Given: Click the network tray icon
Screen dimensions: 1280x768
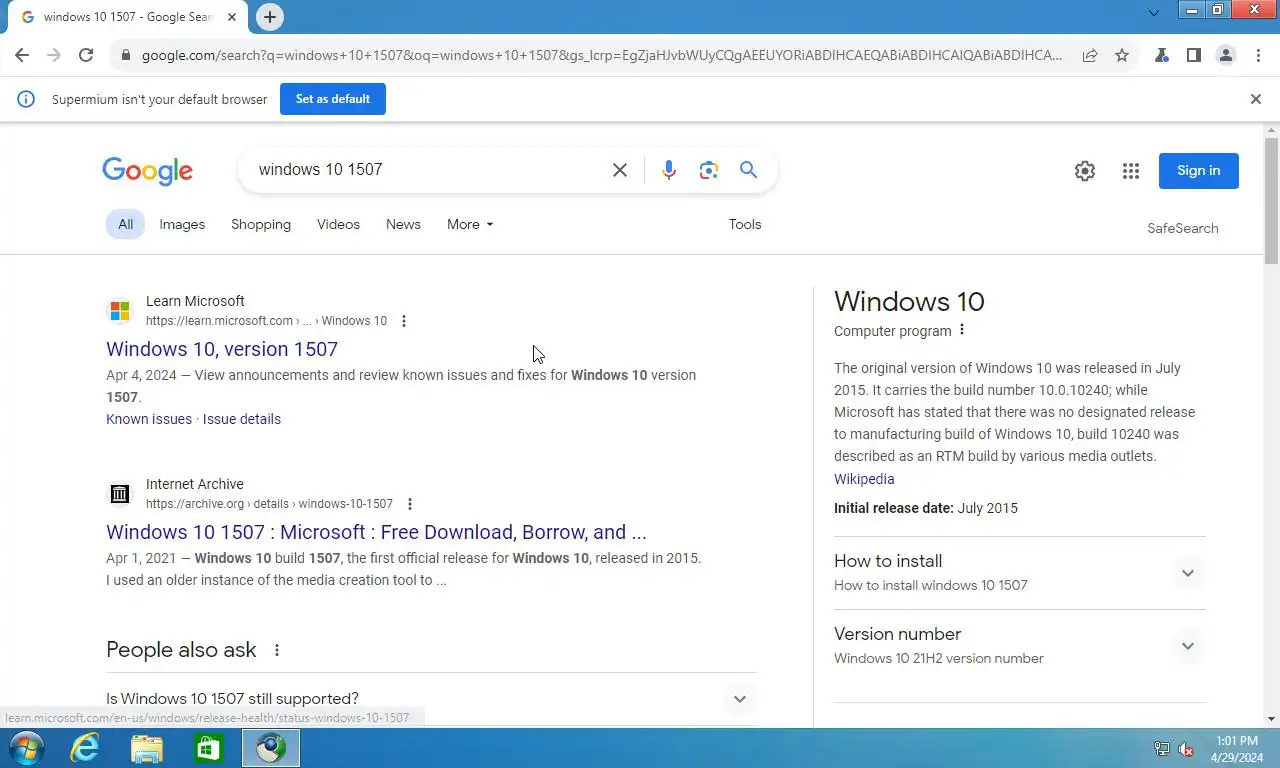Looking at the screenshot, I should click(1161, 749).
